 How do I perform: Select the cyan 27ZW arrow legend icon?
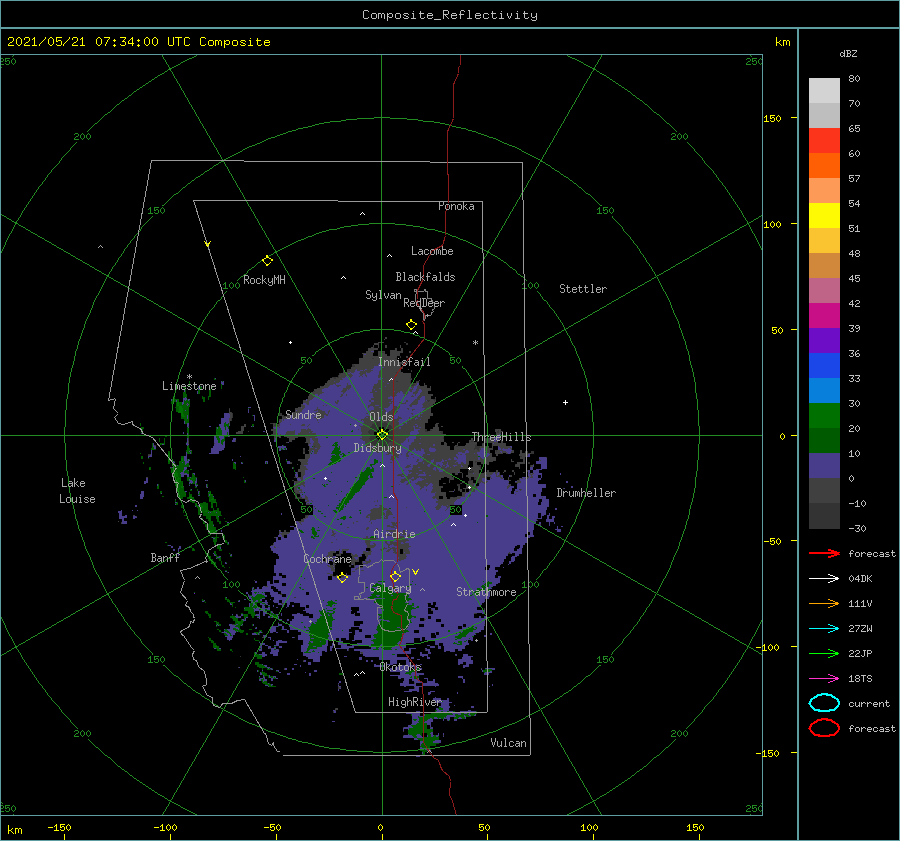(824, 629)
